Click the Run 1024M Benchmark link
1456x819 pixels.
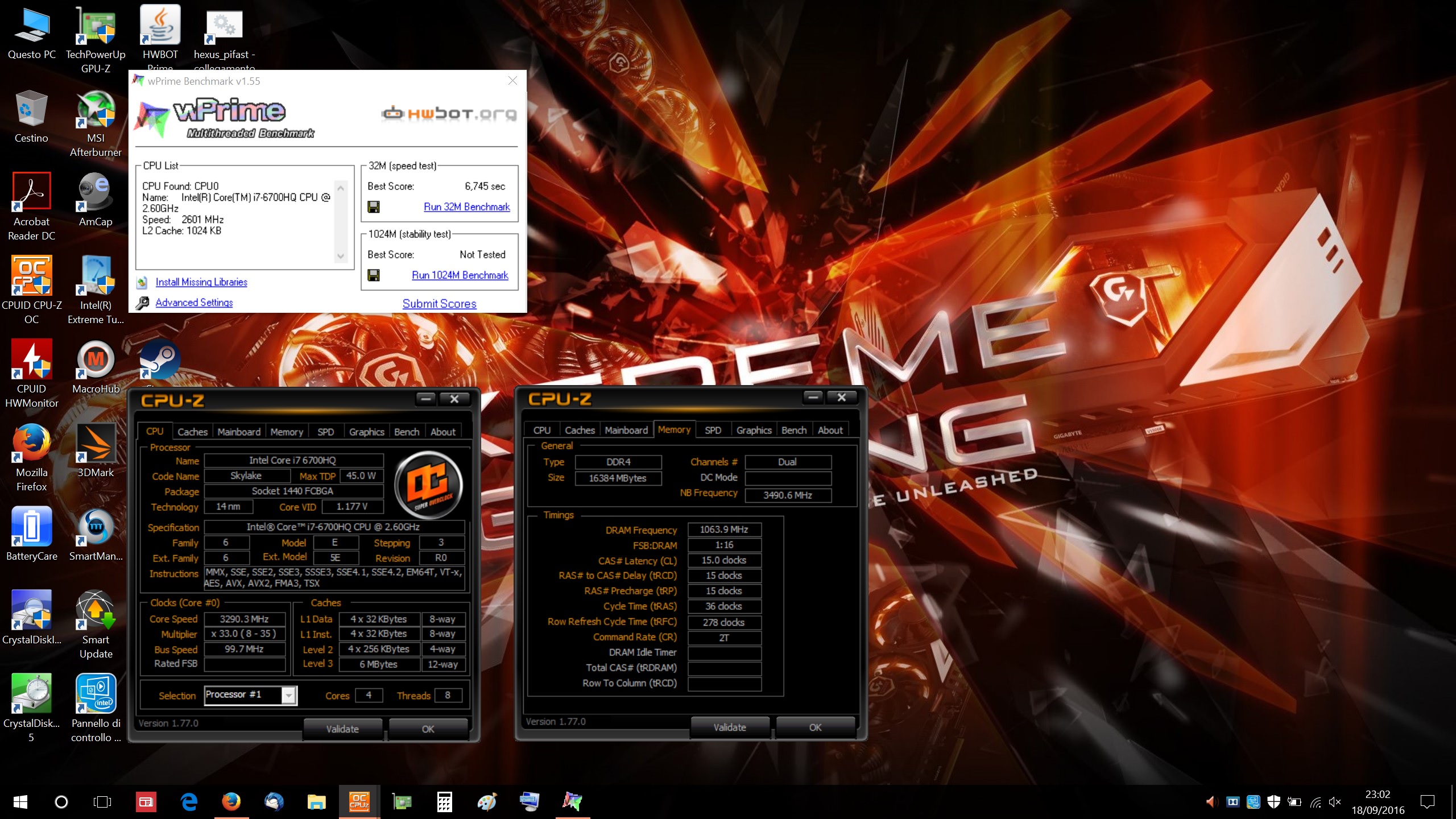pos(460,275)
